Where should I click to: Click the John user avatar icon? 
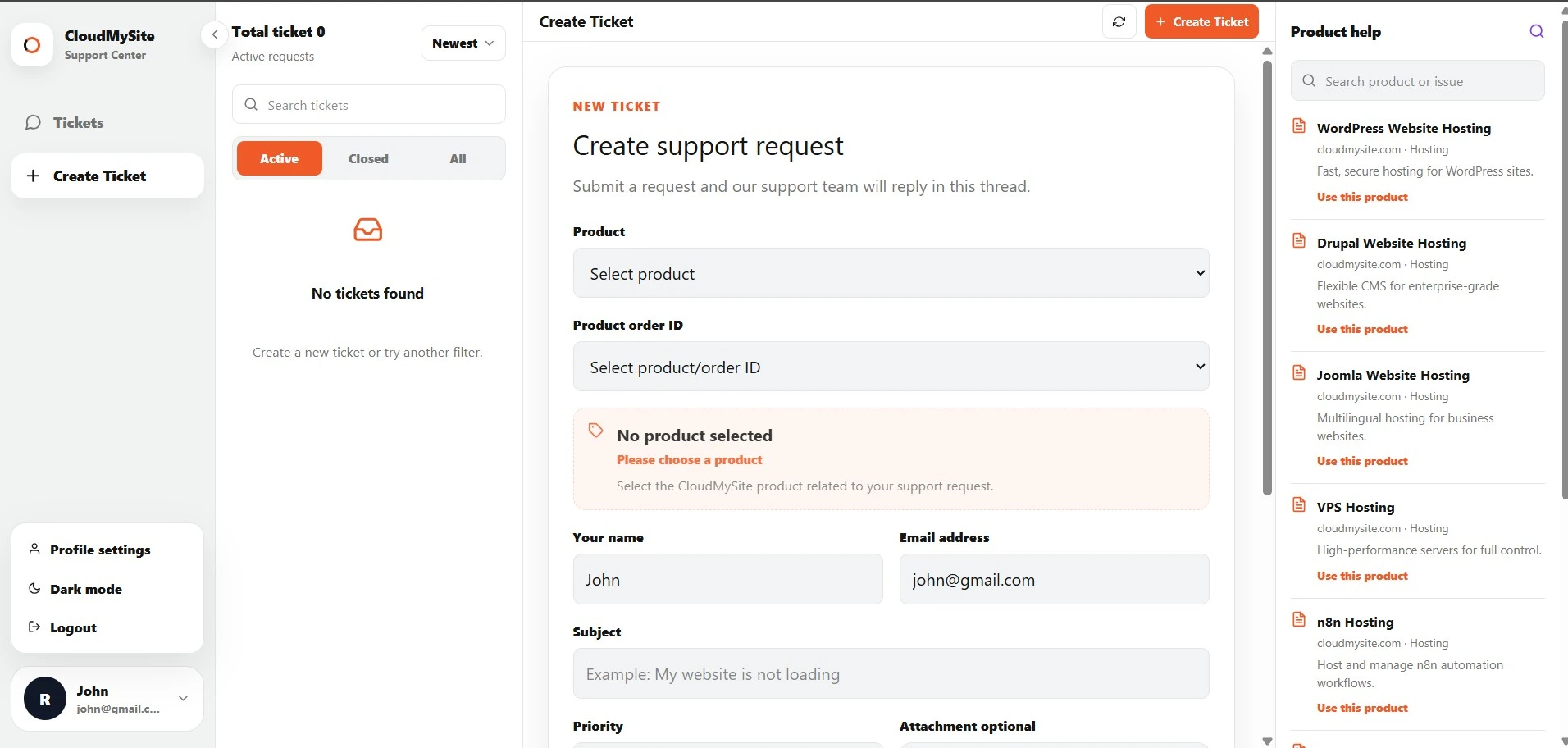pos(45,699)
